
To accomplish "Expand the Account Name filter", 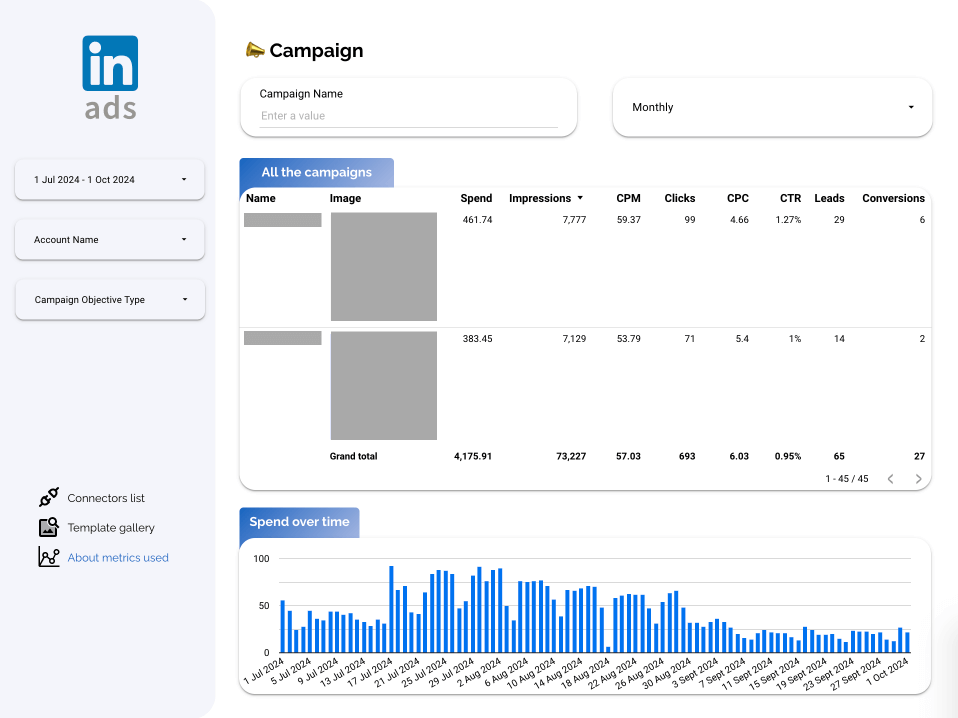I will point(110,240).
